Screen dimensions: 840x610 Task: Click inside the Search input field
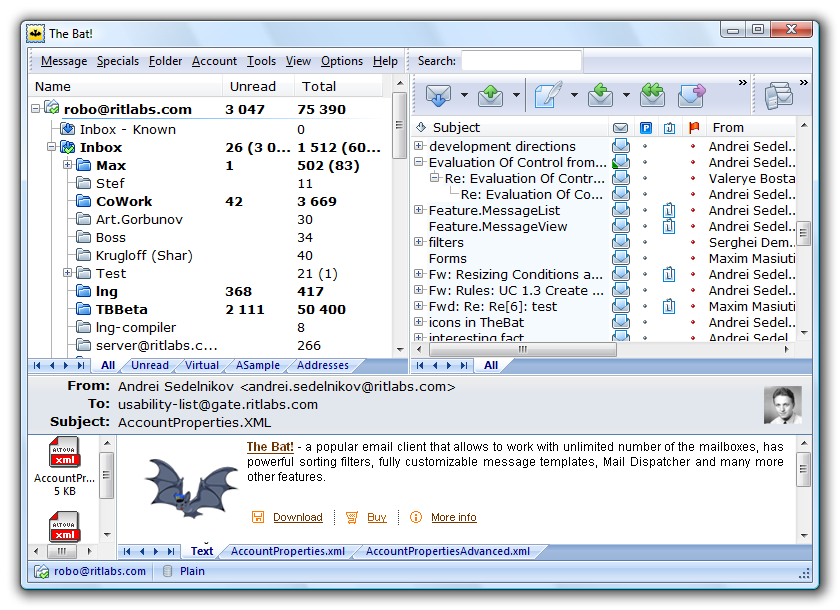coord(521,61)
